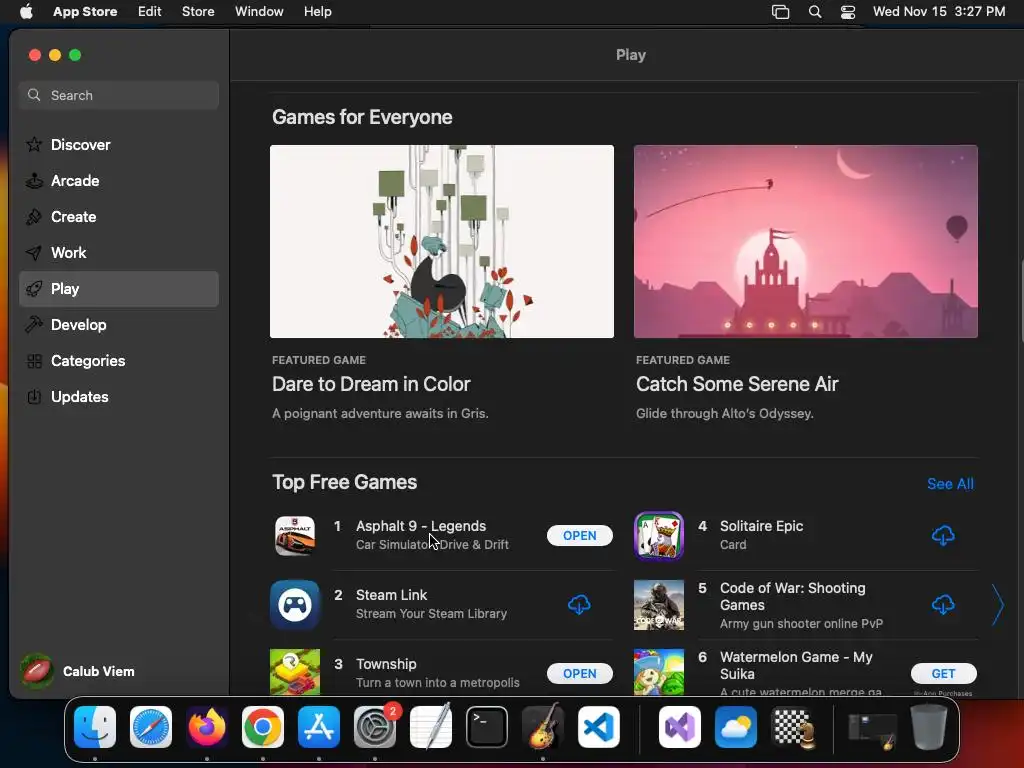Launch Firefox from the Dock
The height and width of the screenshot is (768, 1024).
click(207, 727)
